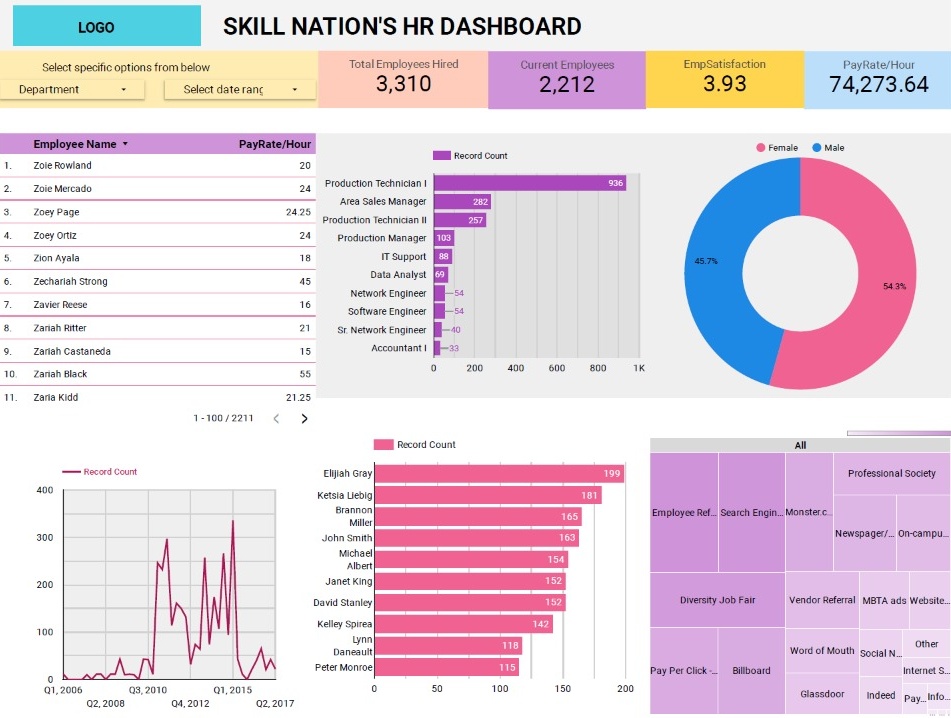Click the next page arrow below the employee table
951x718 pixels.
(x=305, y=419)
